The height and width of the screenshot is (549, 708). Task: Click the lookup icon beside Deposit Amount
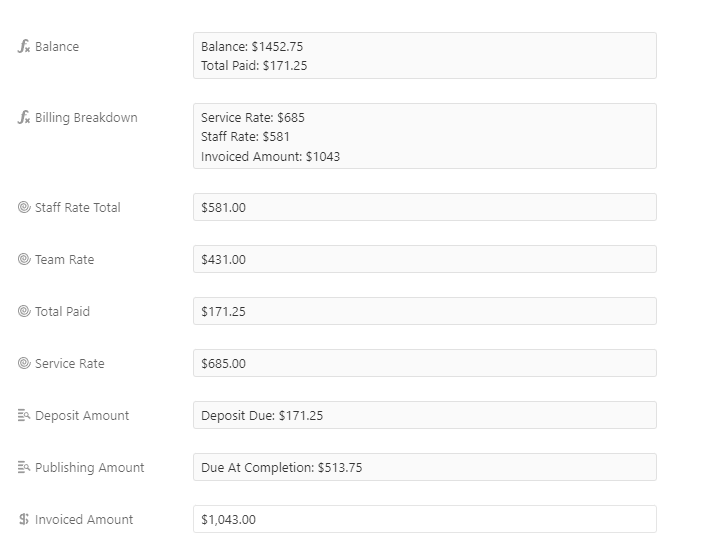pyautogui.click(x=24, y=415)
